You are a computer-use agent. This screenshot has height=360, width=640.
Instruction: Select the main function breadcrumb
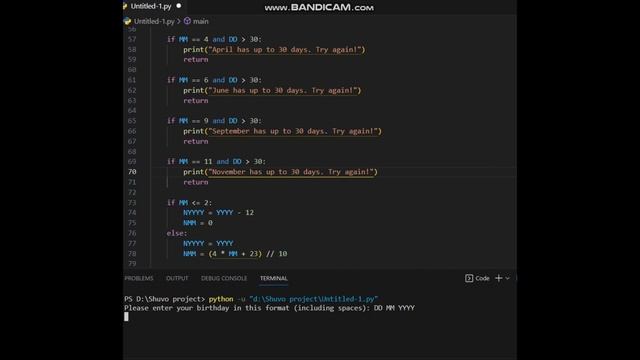(200, 21)
